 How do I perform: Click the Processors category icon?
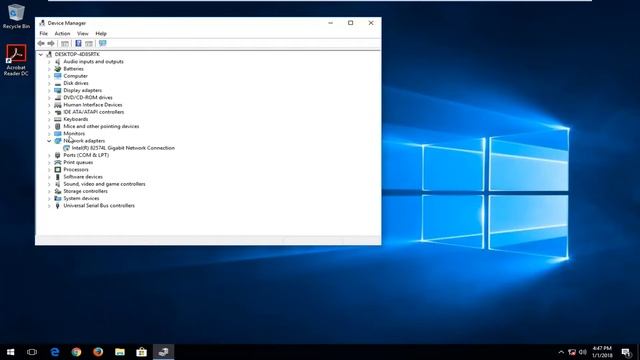coord(58,170)
